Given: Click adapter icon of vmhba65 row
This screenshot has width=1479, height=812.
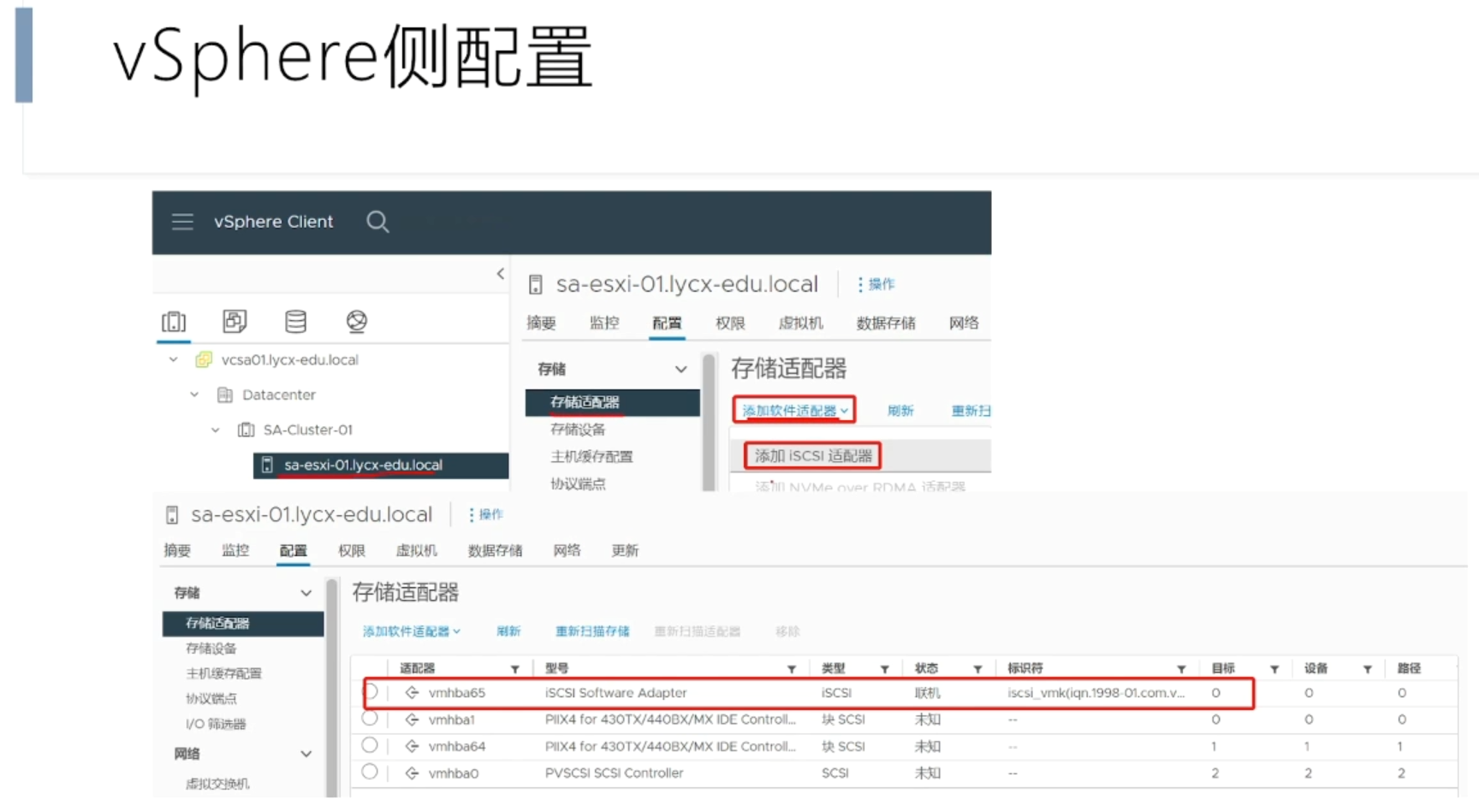Looking at the screenshot, I should [413, 693].
